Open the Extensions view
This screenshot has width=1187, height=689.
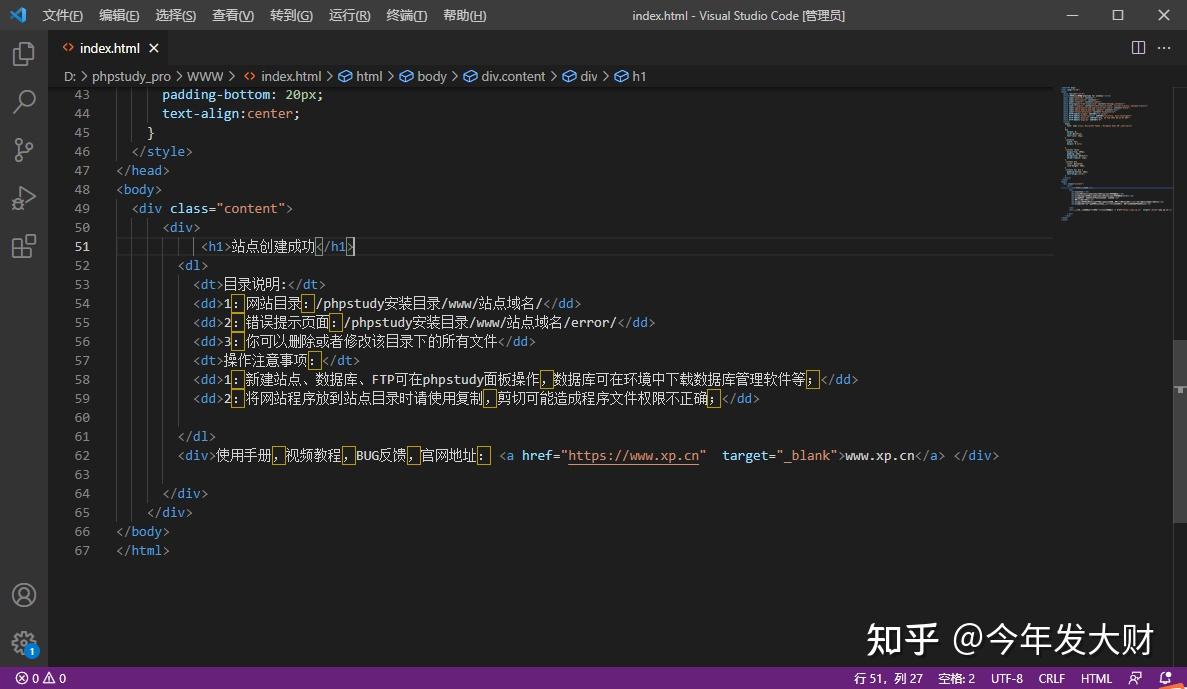(23, 245)
